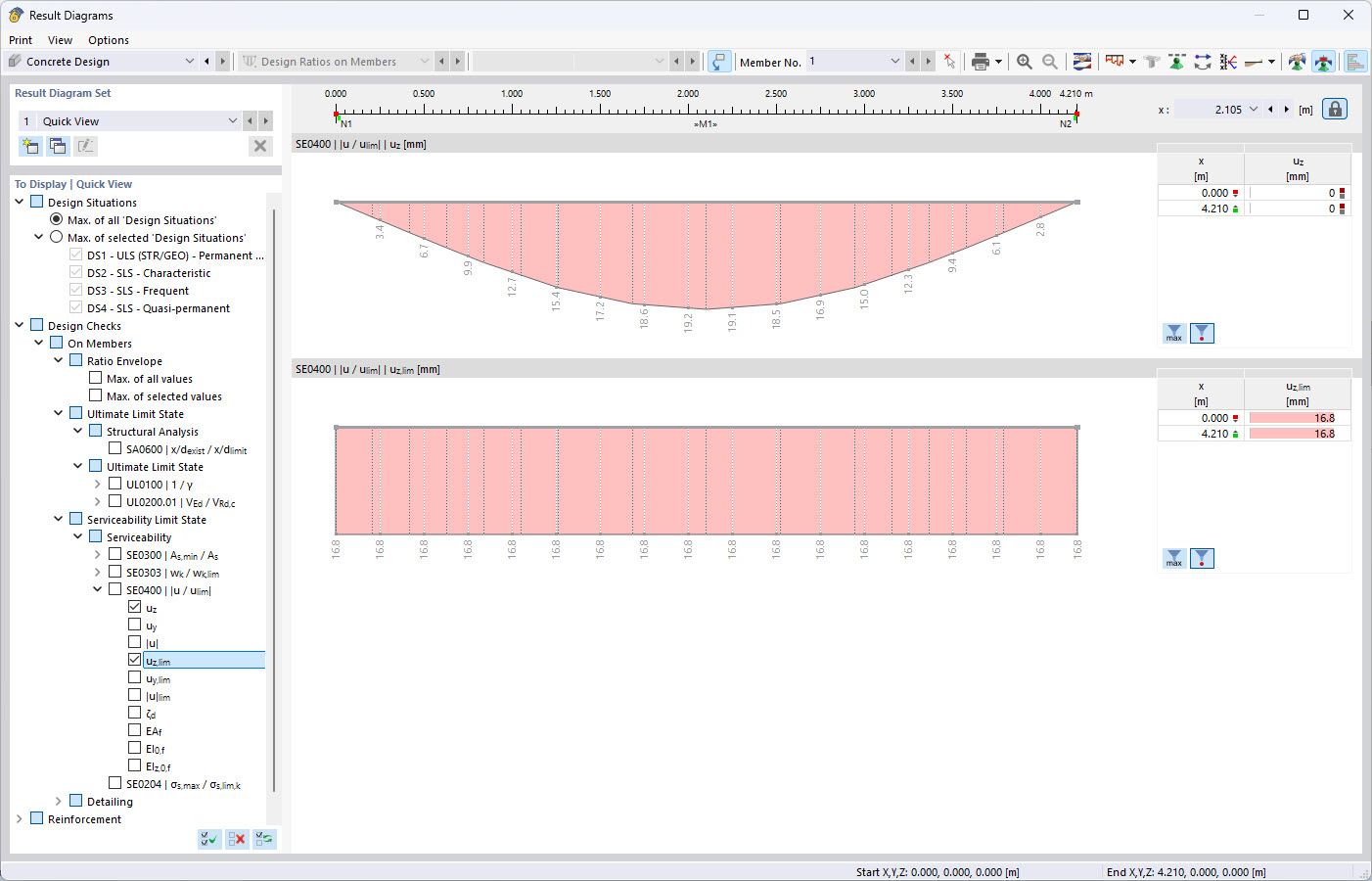Click the copy result diagram set icon
Image resolution: width=1372 pixels, height=881 pixels.
pyautogui.click(x=58, y=146)
